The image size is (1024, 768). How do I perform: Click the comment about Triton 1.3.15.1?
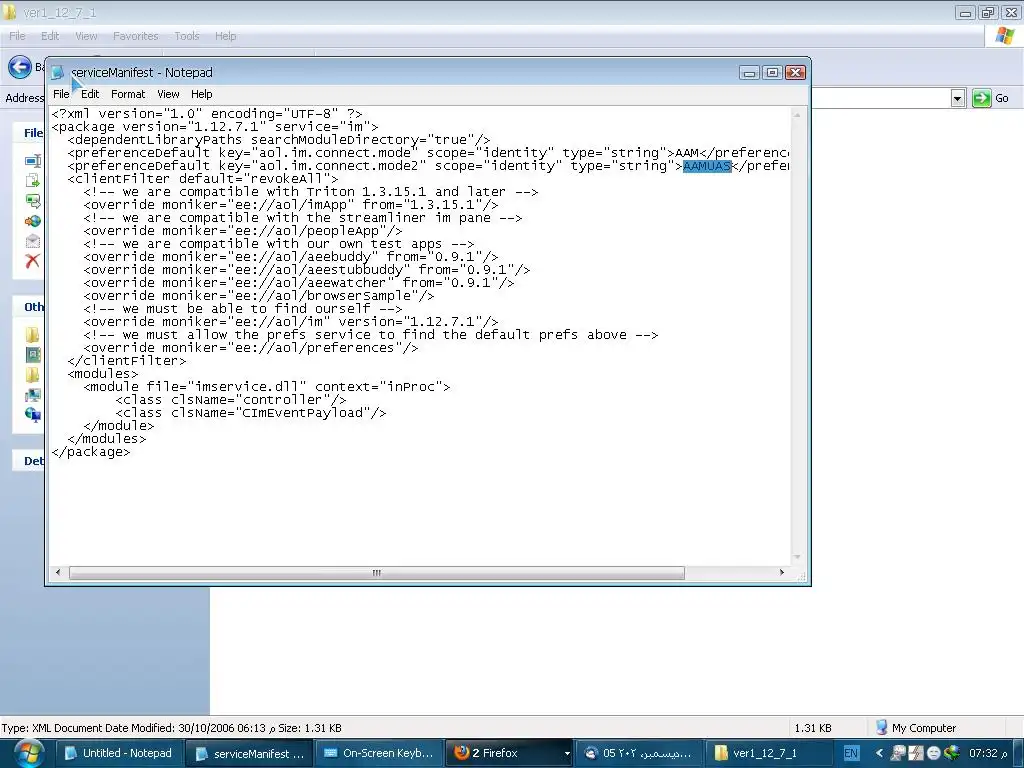pos(311,191)
